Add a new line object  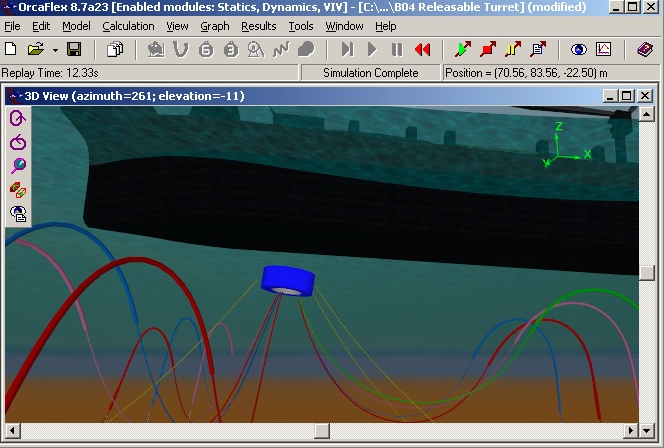[181, 50]
